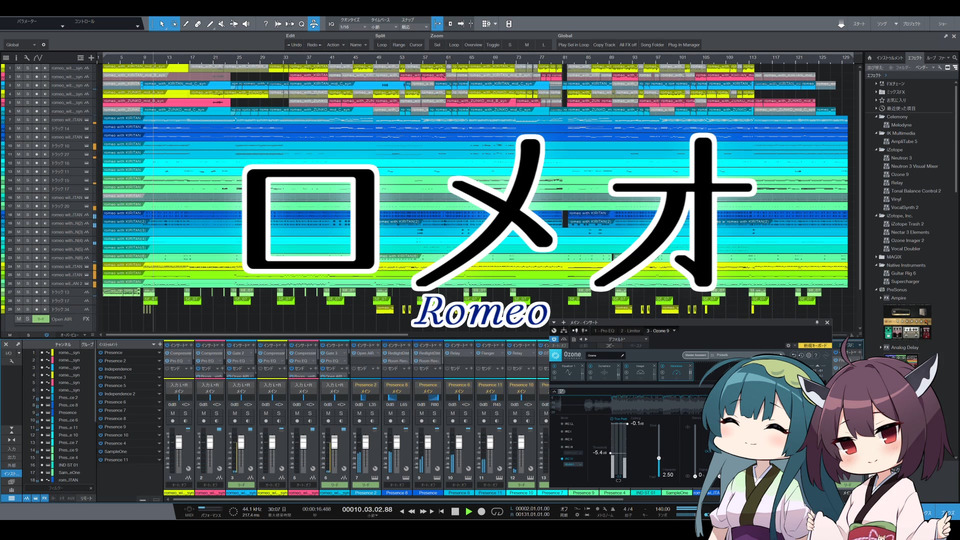
Task: Click the Zoom Overview button
Action: [473, 45]
